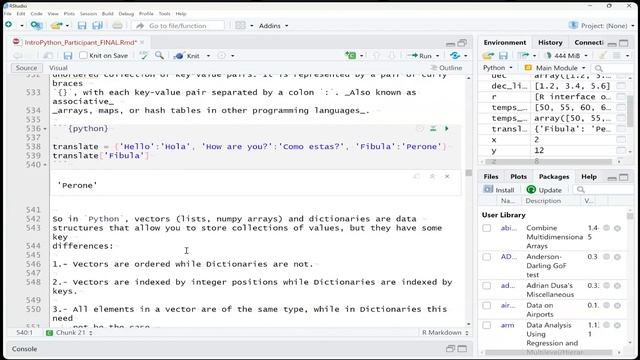Click the arm package name link
Image resolution: width=640 pixels, height=360 pixels.
pos(507,325)
